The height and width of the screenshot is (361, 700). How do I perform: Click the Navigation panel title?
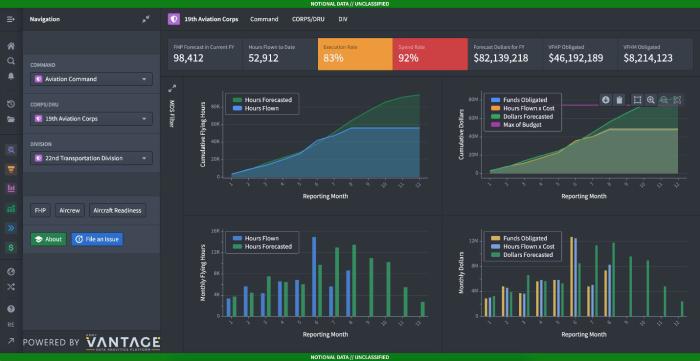point(45,20)
